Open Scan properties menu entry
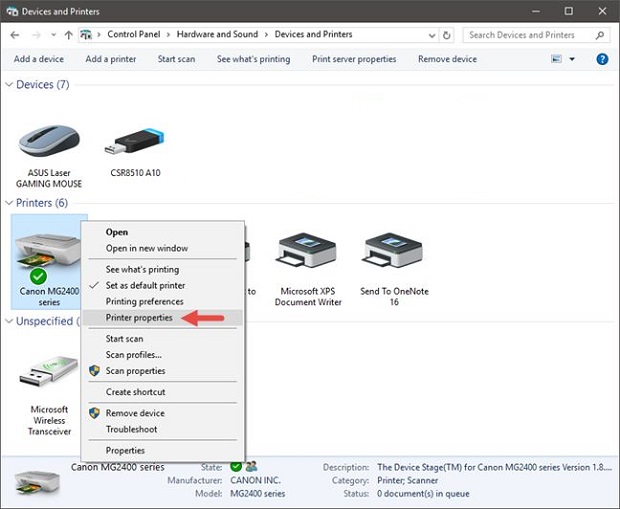 pyautogui.click(x=163, y=371)
